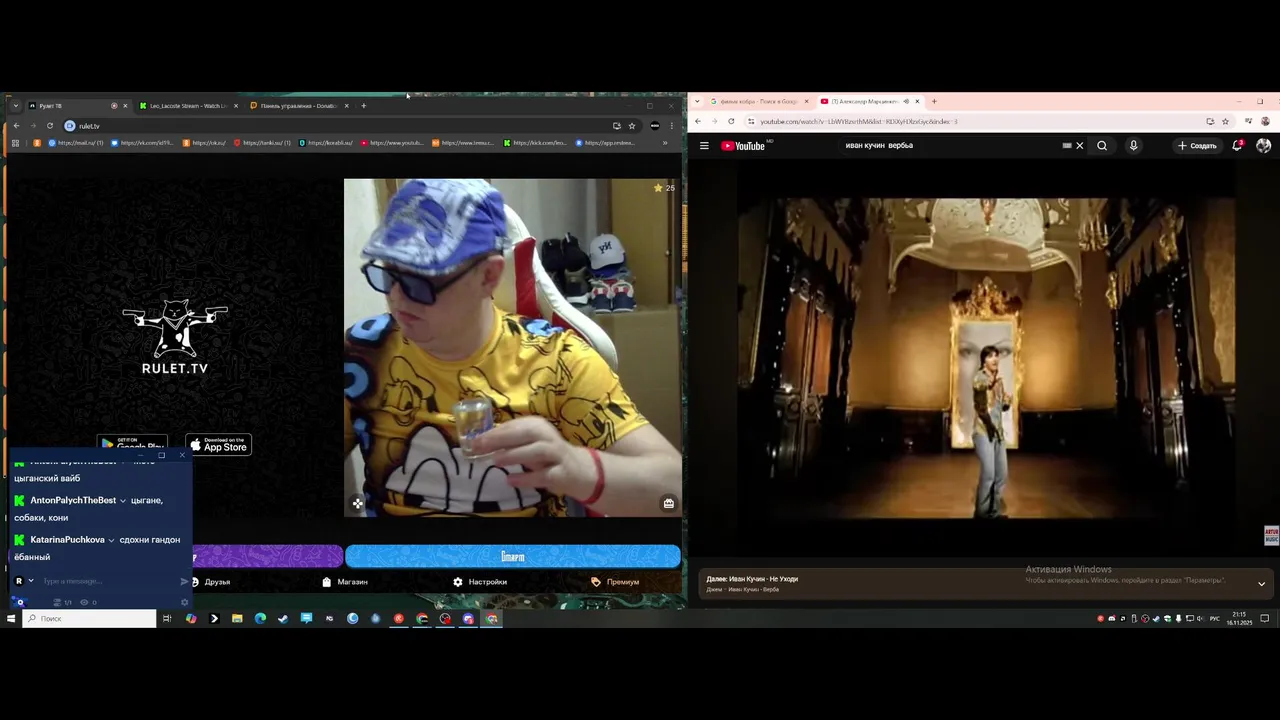Click the blue Старт button
The image size is (1280, 720).
coord(513,556)
